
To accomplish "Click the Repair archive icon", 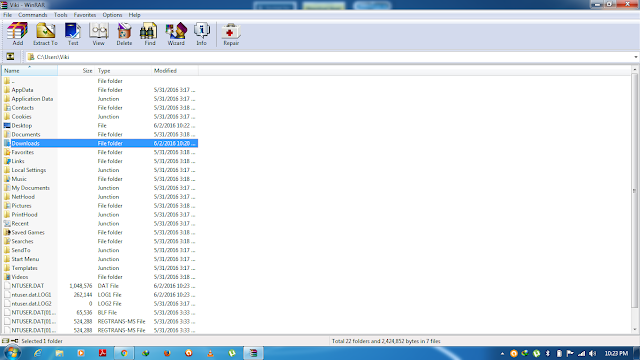I will pyautogui.click(x=231, y=34).
